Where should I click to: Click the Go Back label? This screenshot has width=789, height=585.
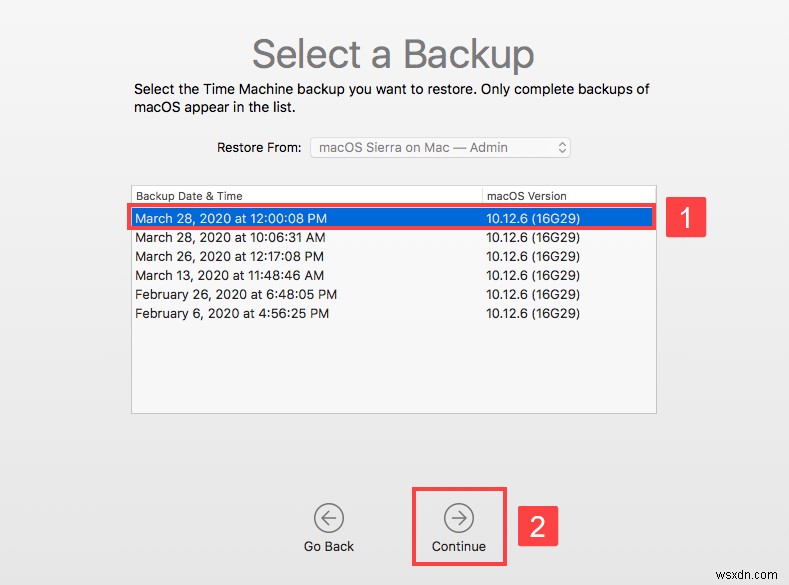click(329, 546)
